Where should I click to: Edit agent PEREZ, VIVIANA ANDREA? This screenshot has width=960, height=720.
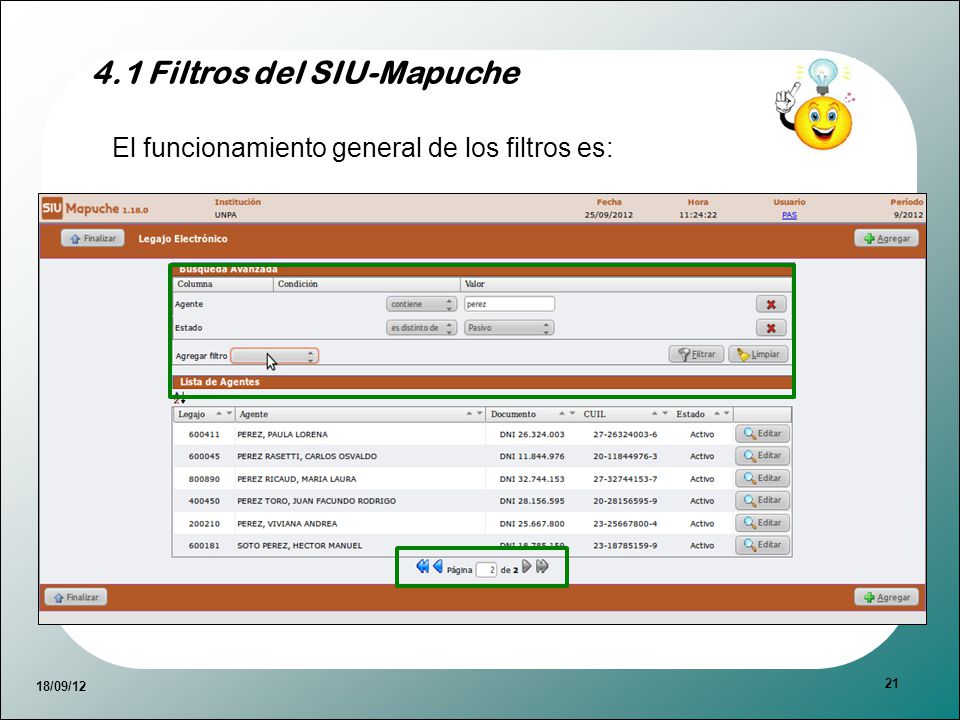(762, 523)
